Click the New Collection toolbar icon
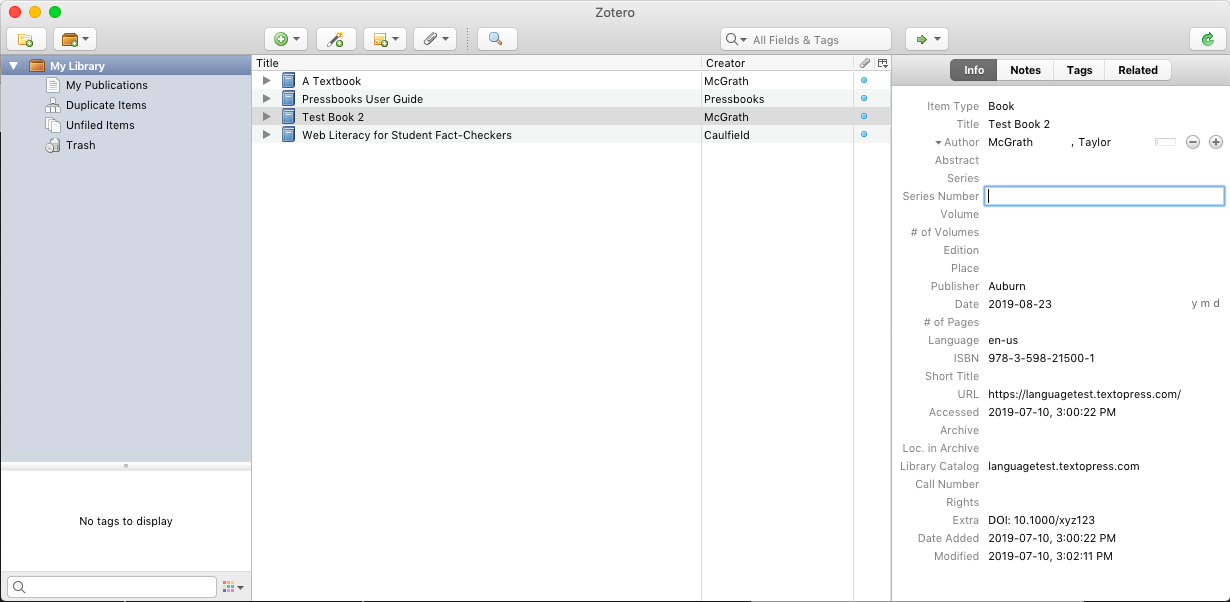The height and width of the screenshot is (602, 1230). coord(26,39)
